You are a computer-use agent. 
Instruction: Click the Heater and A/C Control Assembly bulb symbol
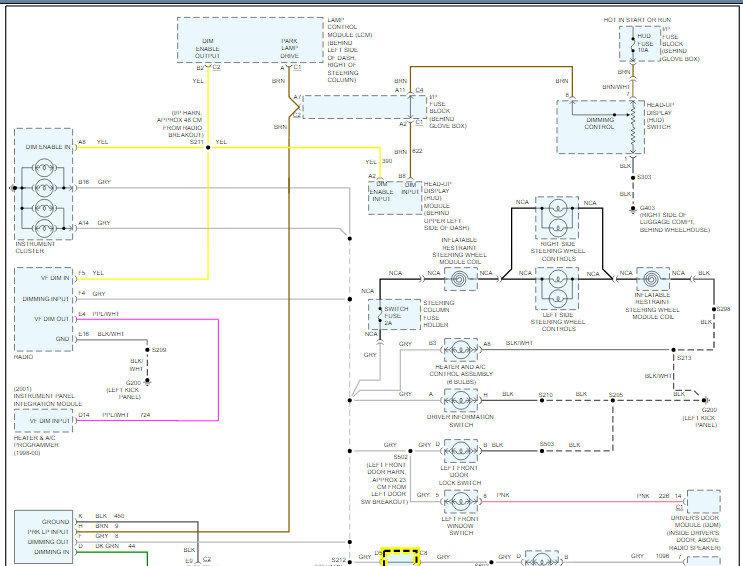[462, 351]
